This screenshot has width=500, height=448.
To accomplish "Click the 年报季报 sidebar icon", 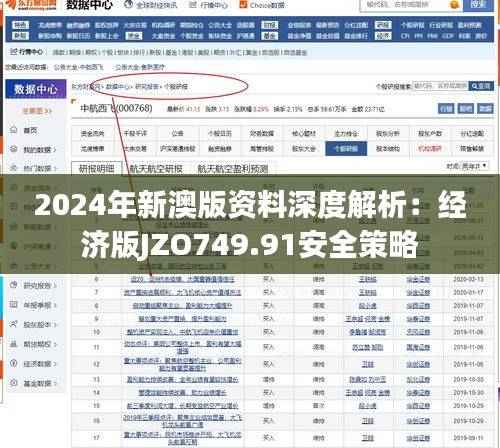I will tap(14, 304).
